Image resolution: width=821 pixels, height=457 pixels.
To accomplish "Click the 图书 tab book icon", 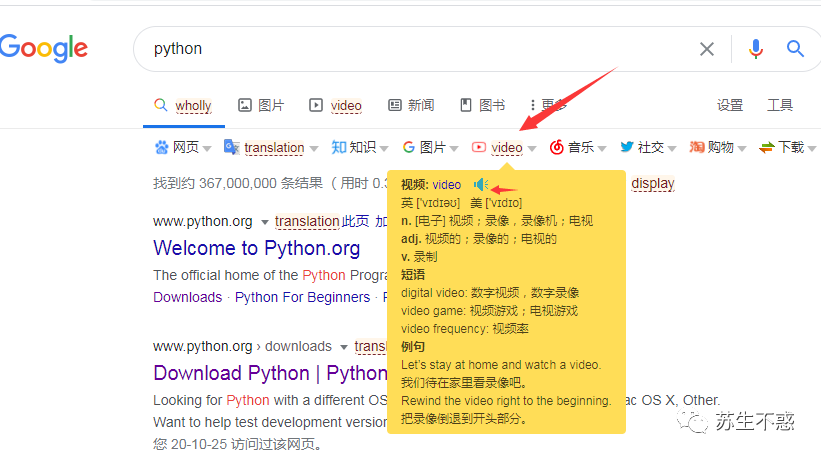I will click(465, 105).
